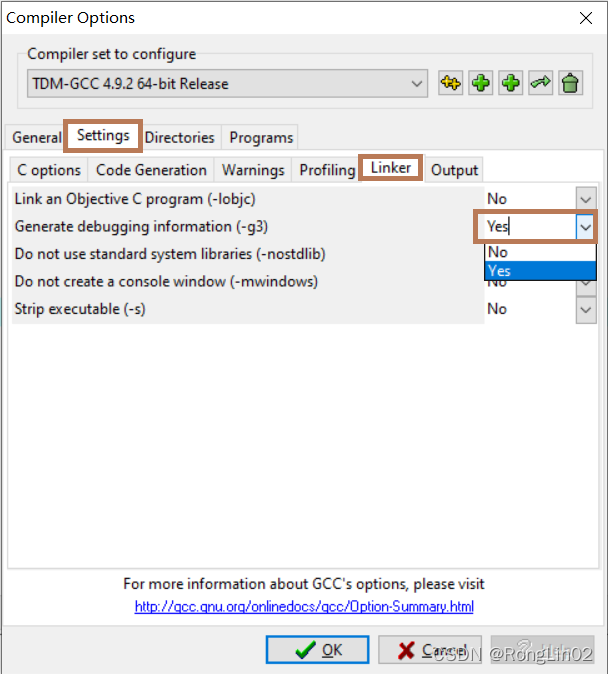Select the Linker sub-tab
The height and width of the screenshot is (674, 608).
coord(391,168)
